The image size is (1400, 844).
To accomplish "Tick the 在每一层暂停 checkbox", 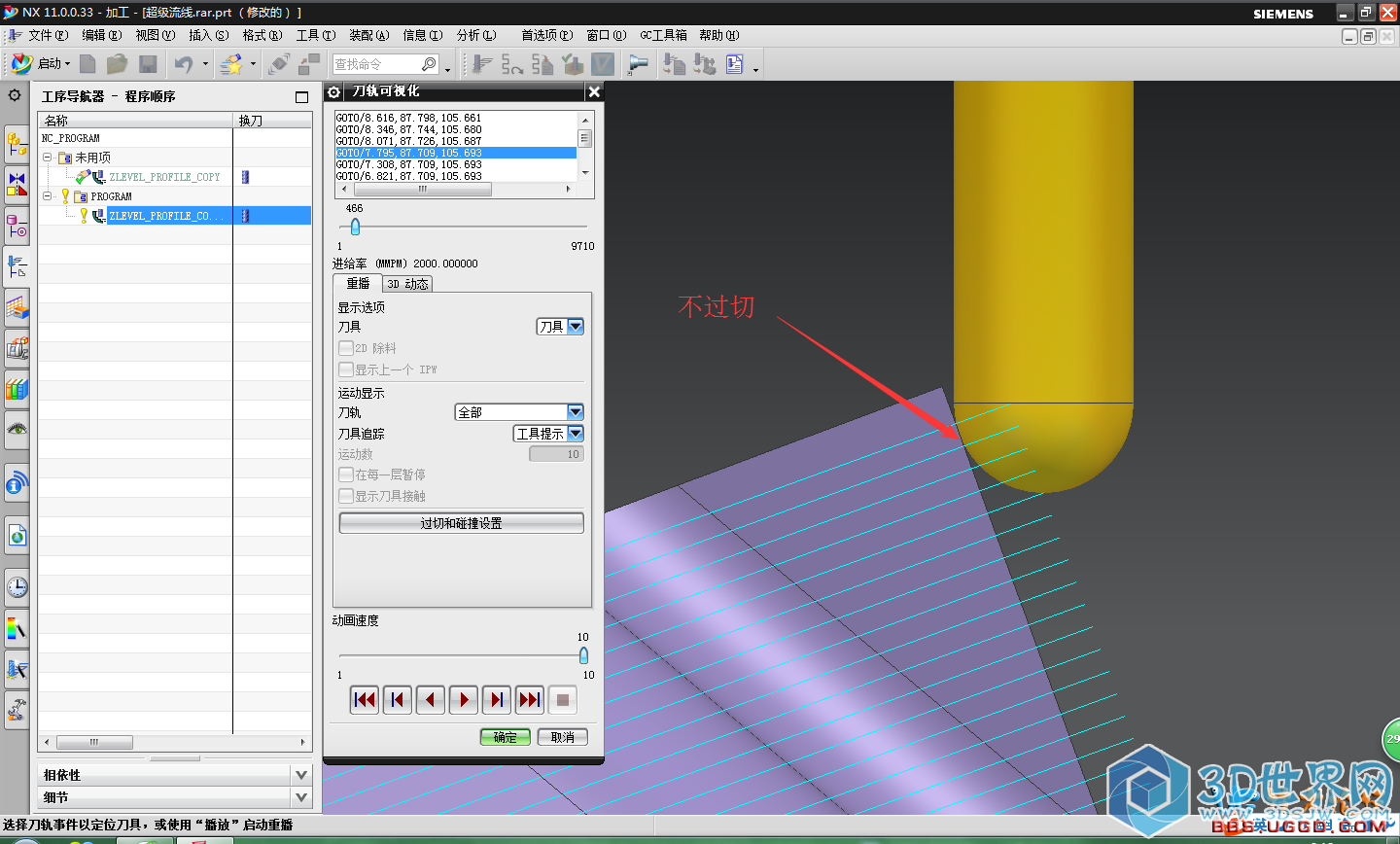I will coord(345,475).
